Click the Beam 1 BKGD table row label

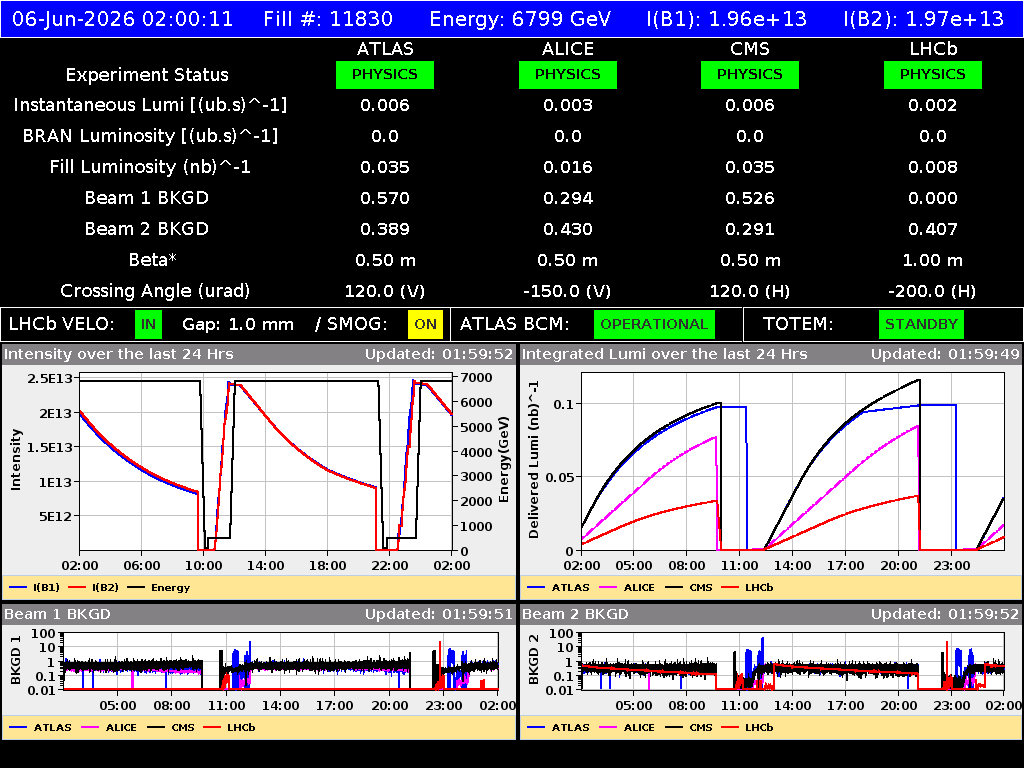pyautogui.click(x=147, y=198)
